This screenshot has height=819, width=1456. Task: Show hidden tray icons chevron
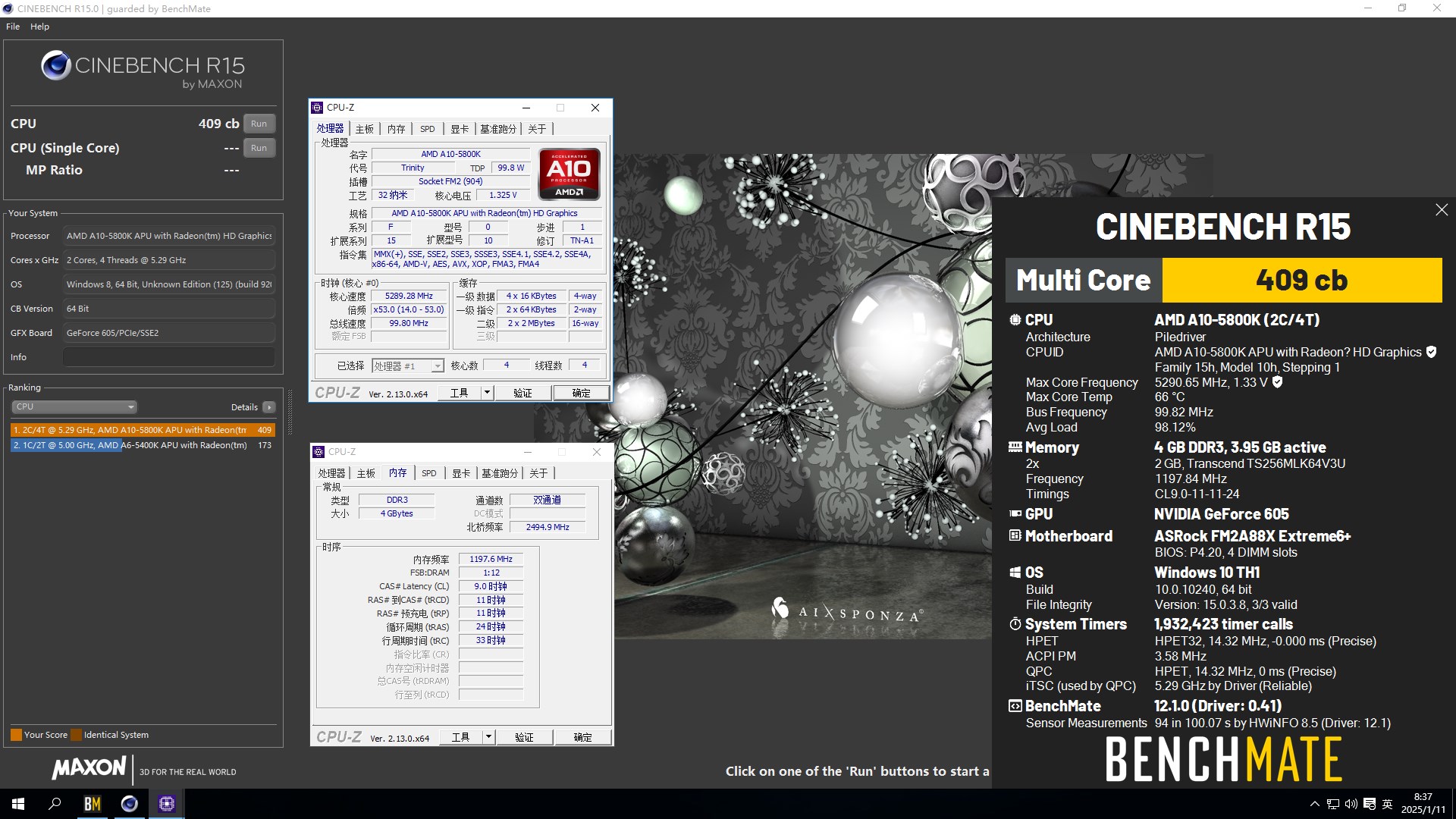click(1314, 804)
